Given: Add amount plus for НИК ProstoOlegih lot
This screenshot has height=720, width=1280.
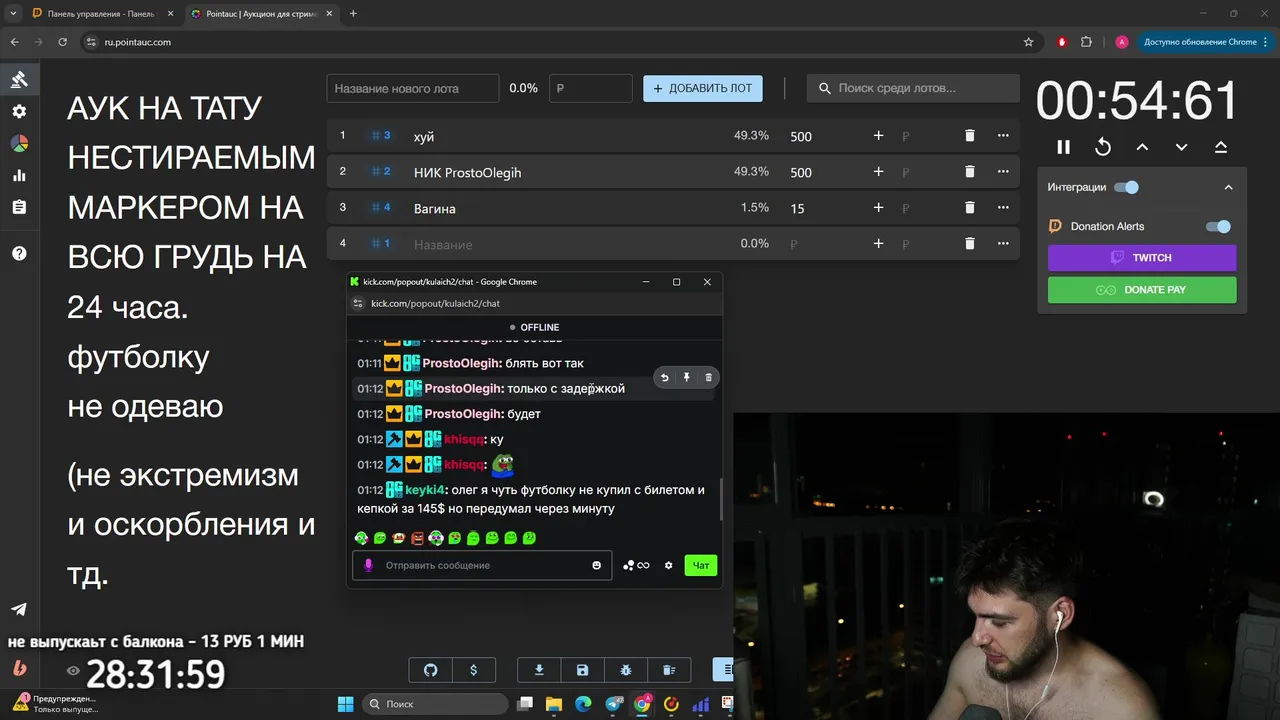Looking at the screenshot, I should (x=878, y=172).
